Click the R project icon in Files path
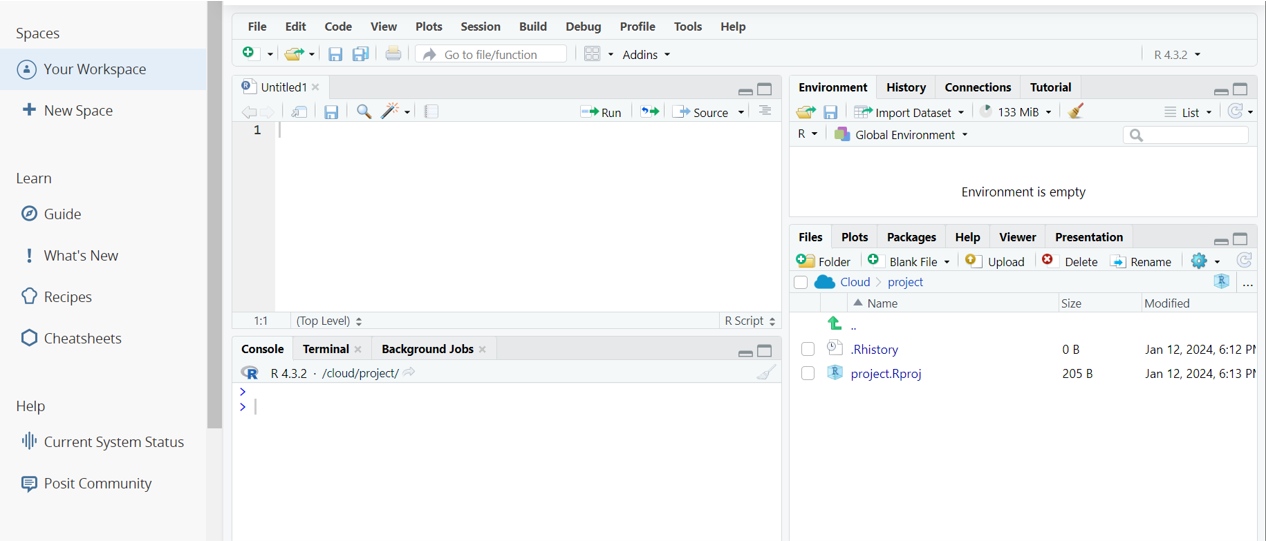The image size is (1266, 541). pyautogui.click(x=1222, y=282)
